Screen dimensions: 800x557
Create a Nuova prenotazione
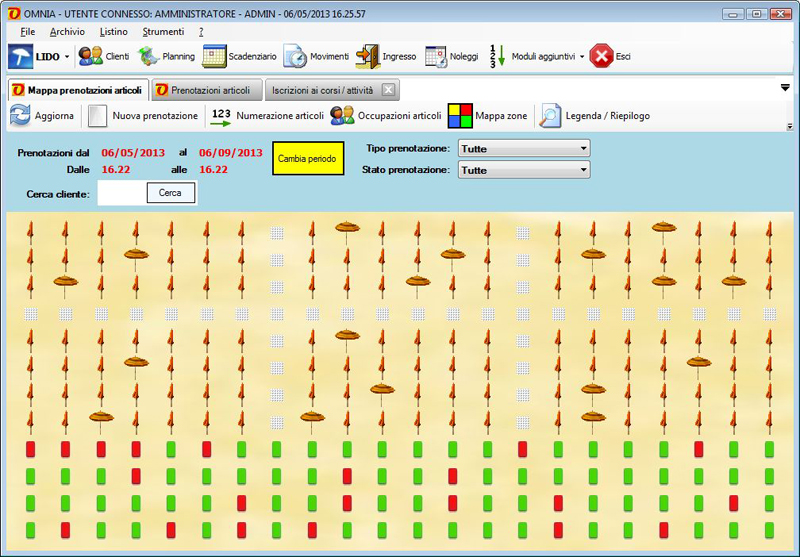pyautogui.click(x=143, y=116)
